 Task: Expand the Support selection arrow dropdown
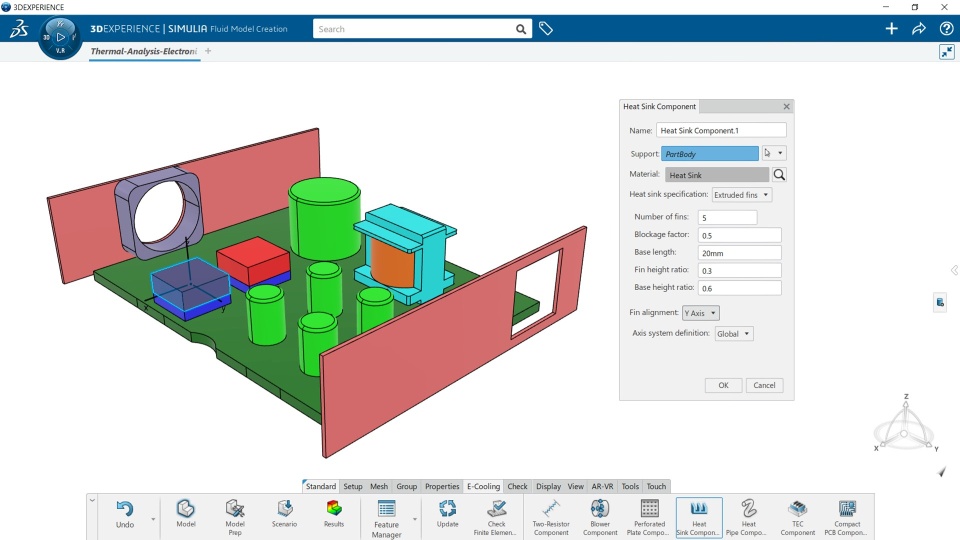tap(780, 153)
